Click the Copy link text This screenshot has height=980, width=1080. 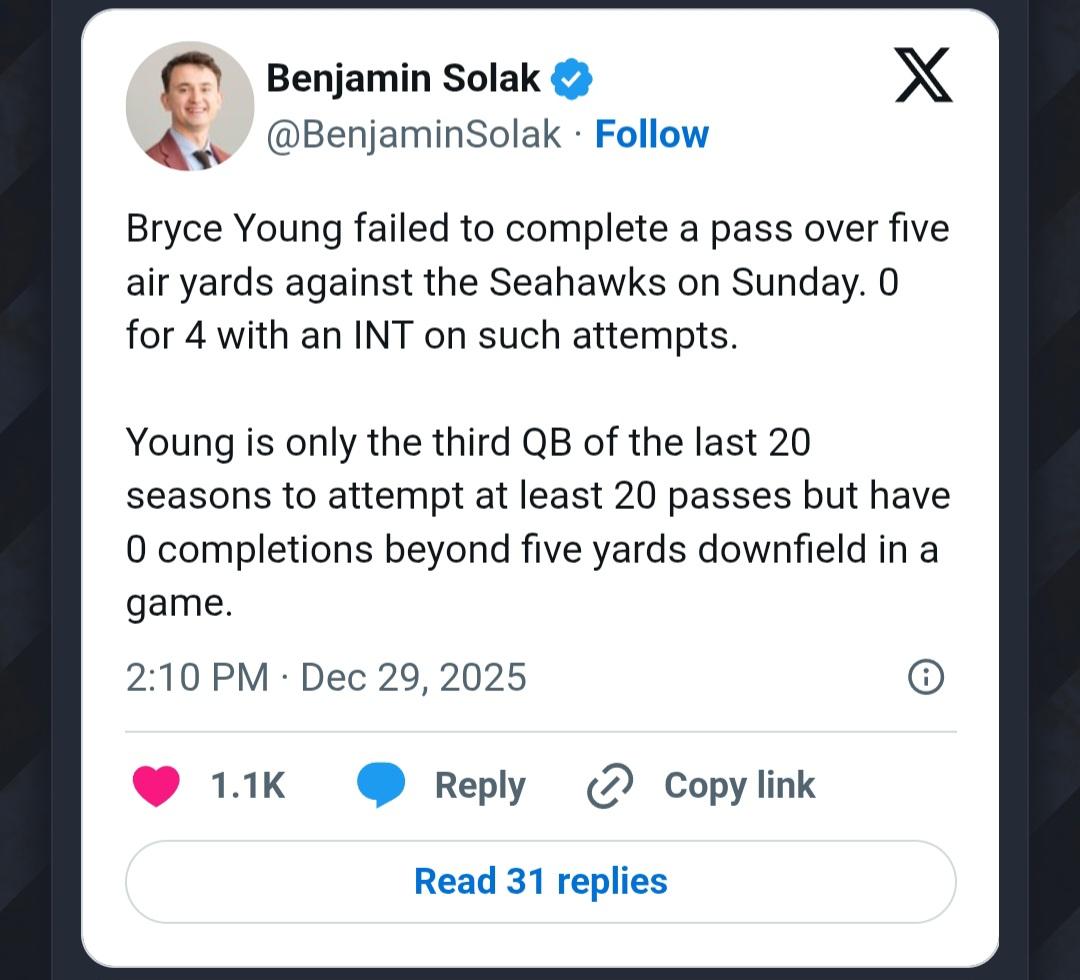point(740,785)
